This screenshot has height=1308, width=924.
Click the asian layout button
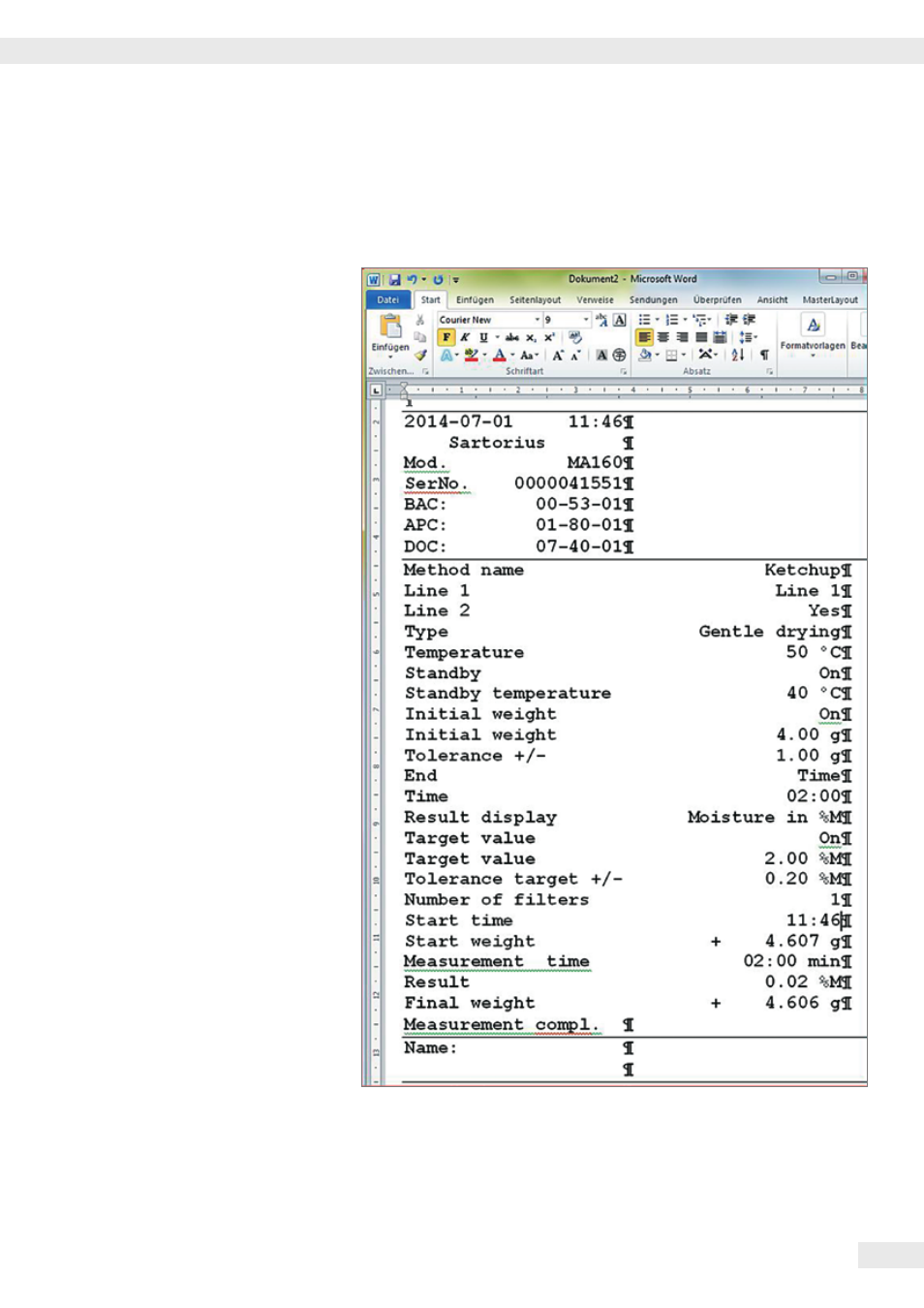pyautogui.click(x=709, y=356)
